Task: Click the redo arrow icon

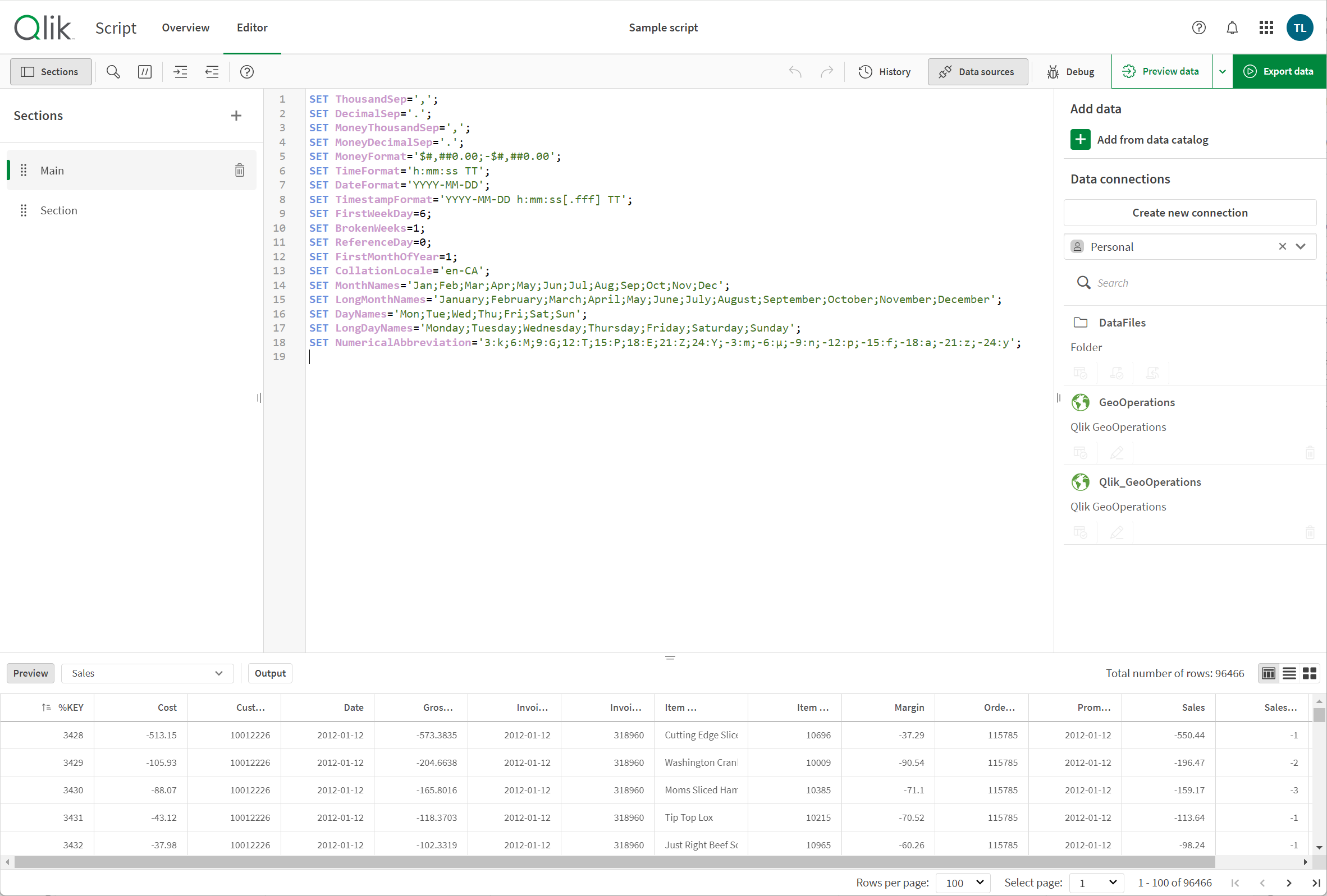Action: click(x=827, y=71)
